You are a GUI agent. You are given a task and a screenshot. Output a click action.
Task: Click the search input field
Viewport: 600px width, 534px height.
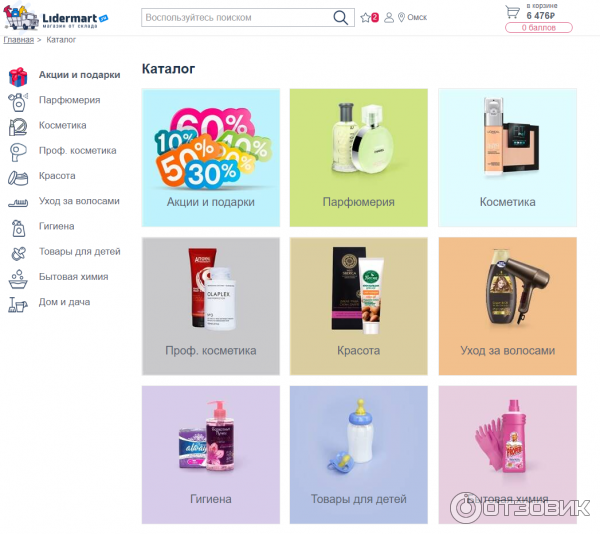236,18
